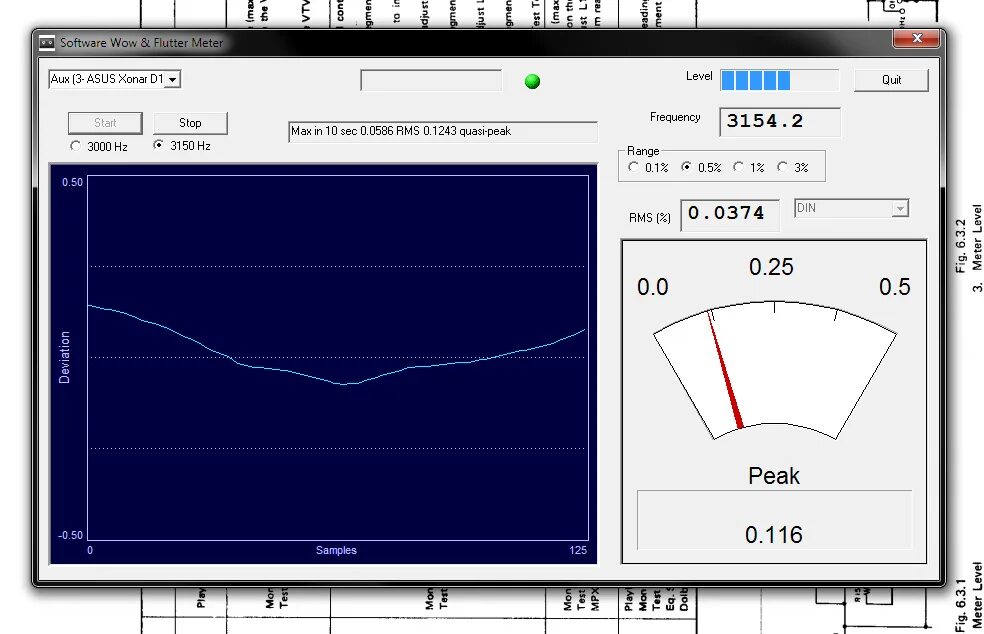The height and width of the screenshot is (634, 984).
Task: Click the Quit button
Action: click(891, 80)
